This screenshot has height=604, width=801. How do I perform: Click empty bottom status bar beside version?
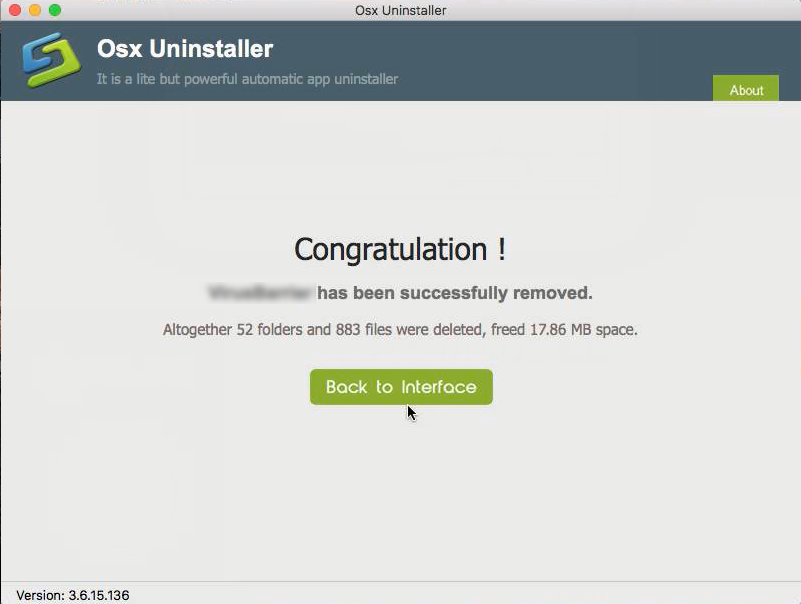[x=460, y=594]
